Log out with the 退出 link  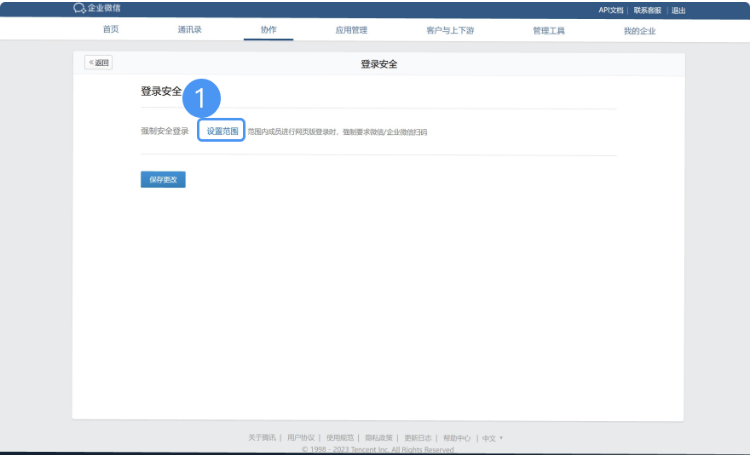pos(679,10)
